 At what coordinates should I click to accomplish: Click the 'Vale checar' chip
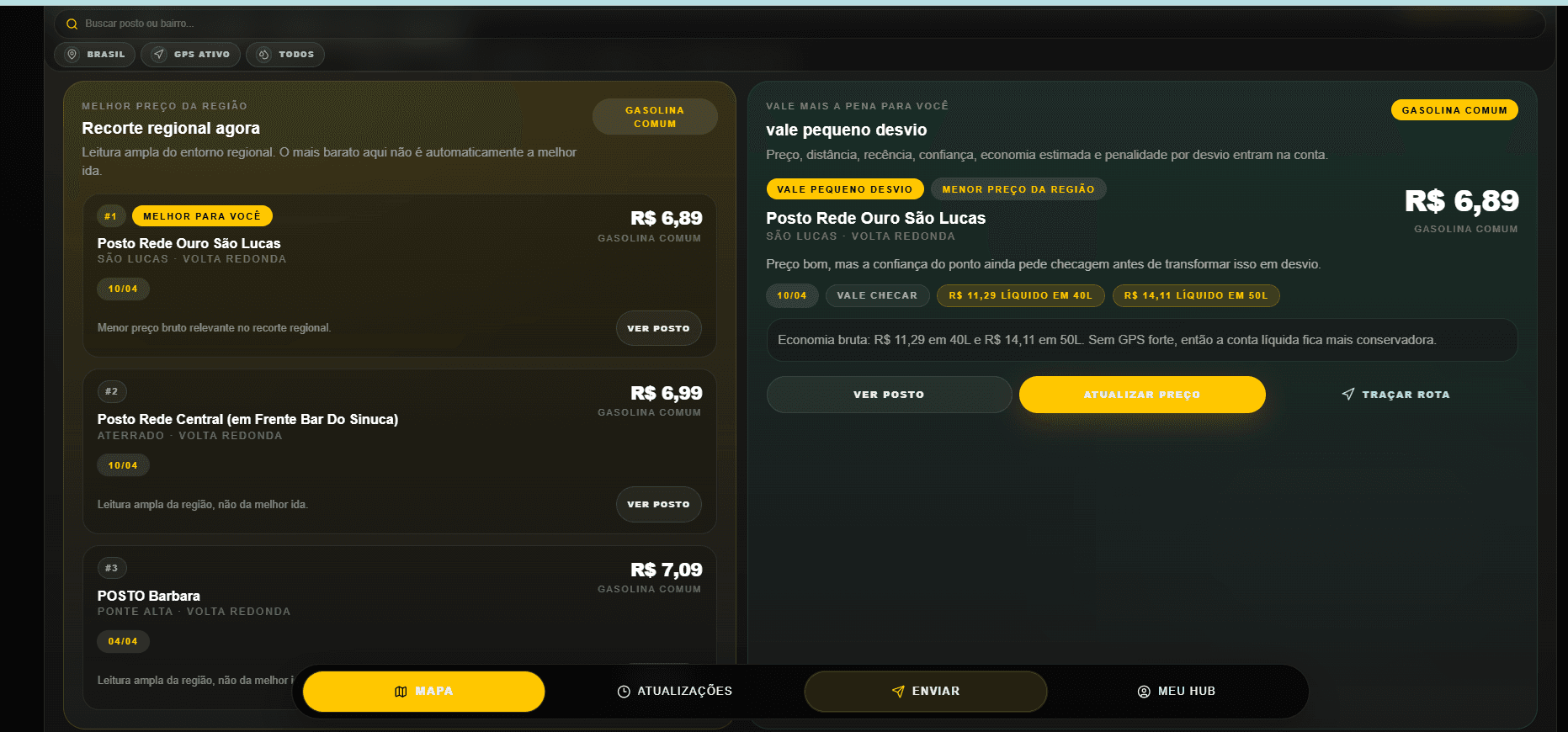877,295
